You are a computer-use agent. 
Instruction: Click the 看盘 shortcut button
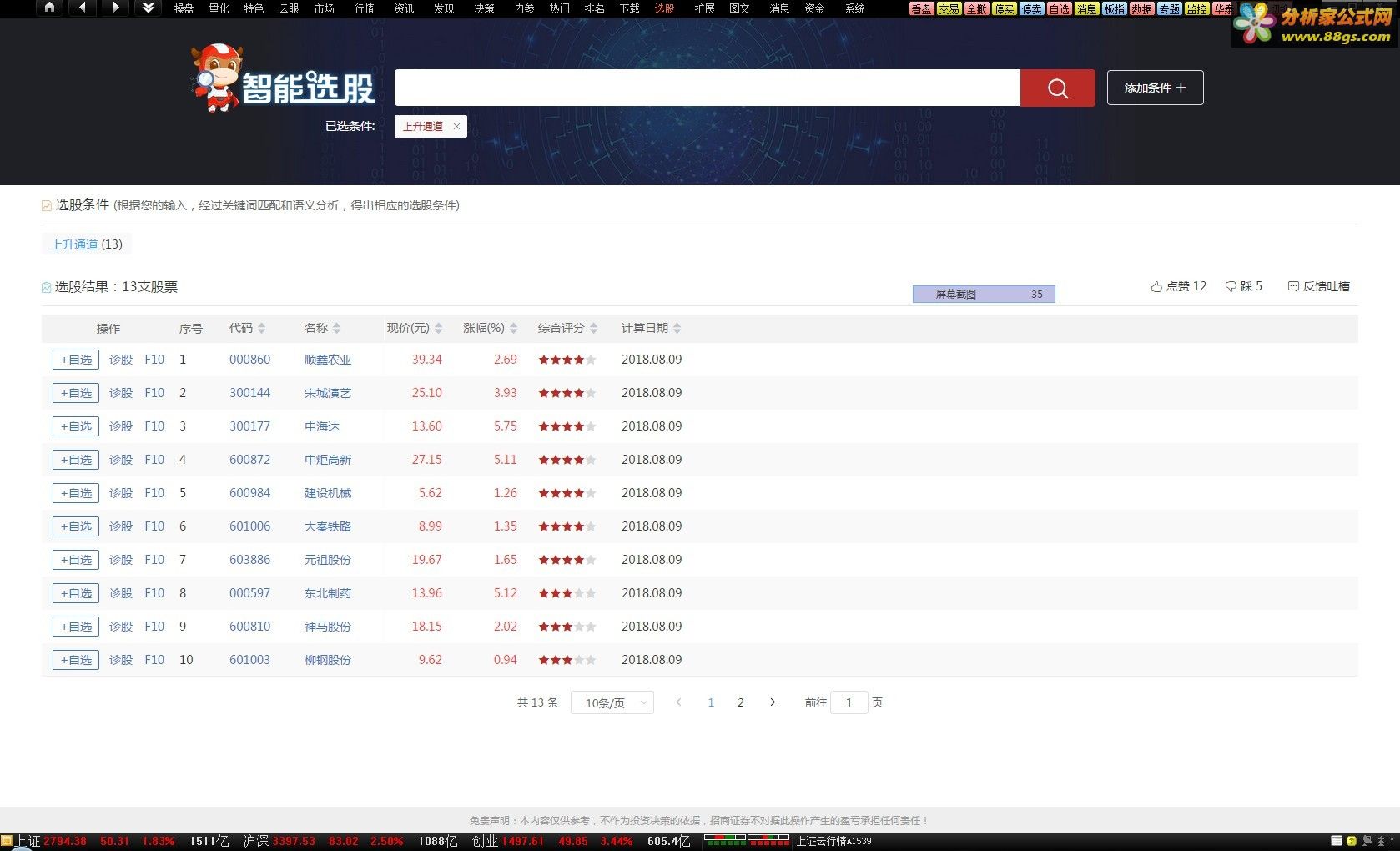coord(921,8)
